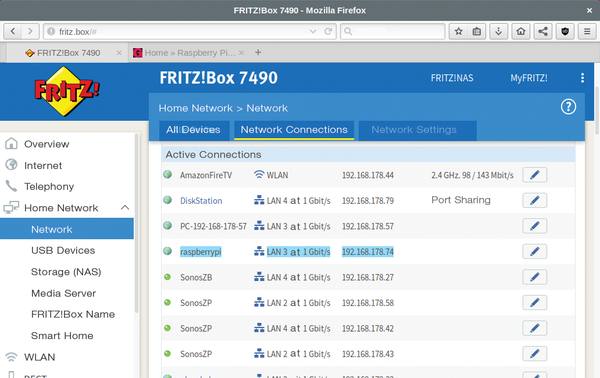The height and width of the screenshot is (378, 600).
Task: Click AmazonFireTV device name
Action: point(206,175)
